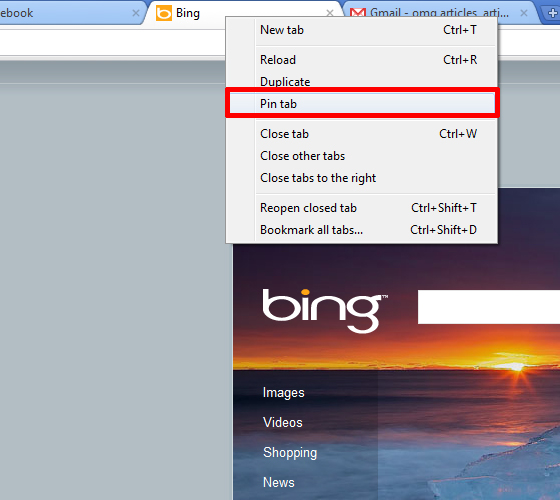This screenshot has width=560, height=500.
Task: Open the Images link on Bing
Action: (284, 392)
